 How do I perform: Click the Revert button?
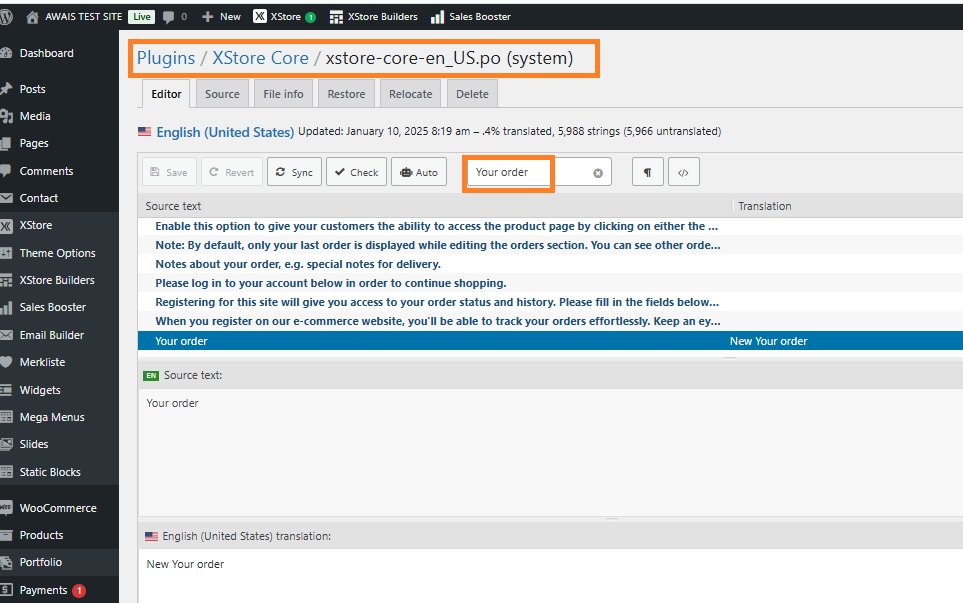click(x=232, y=172)
